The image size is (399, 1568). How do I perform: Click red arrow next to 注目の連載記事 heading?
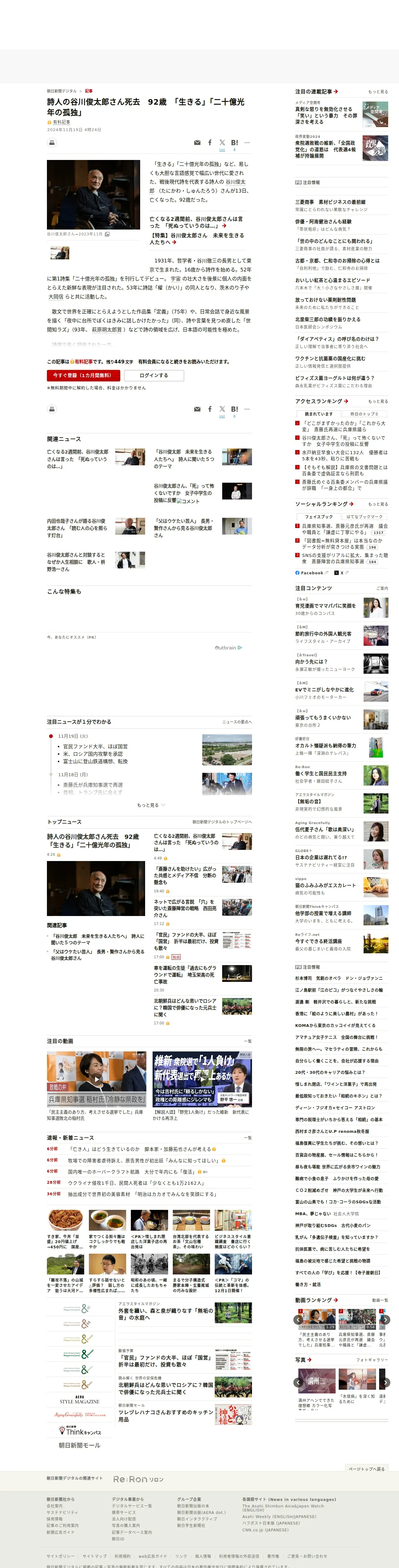click(x=336, y=91)
